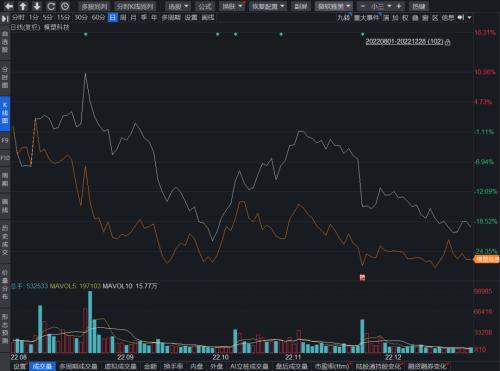Viewport: 500px width, 371px height.
Task: Refresh the chart with the circular arrow
Action: point(51,6)
